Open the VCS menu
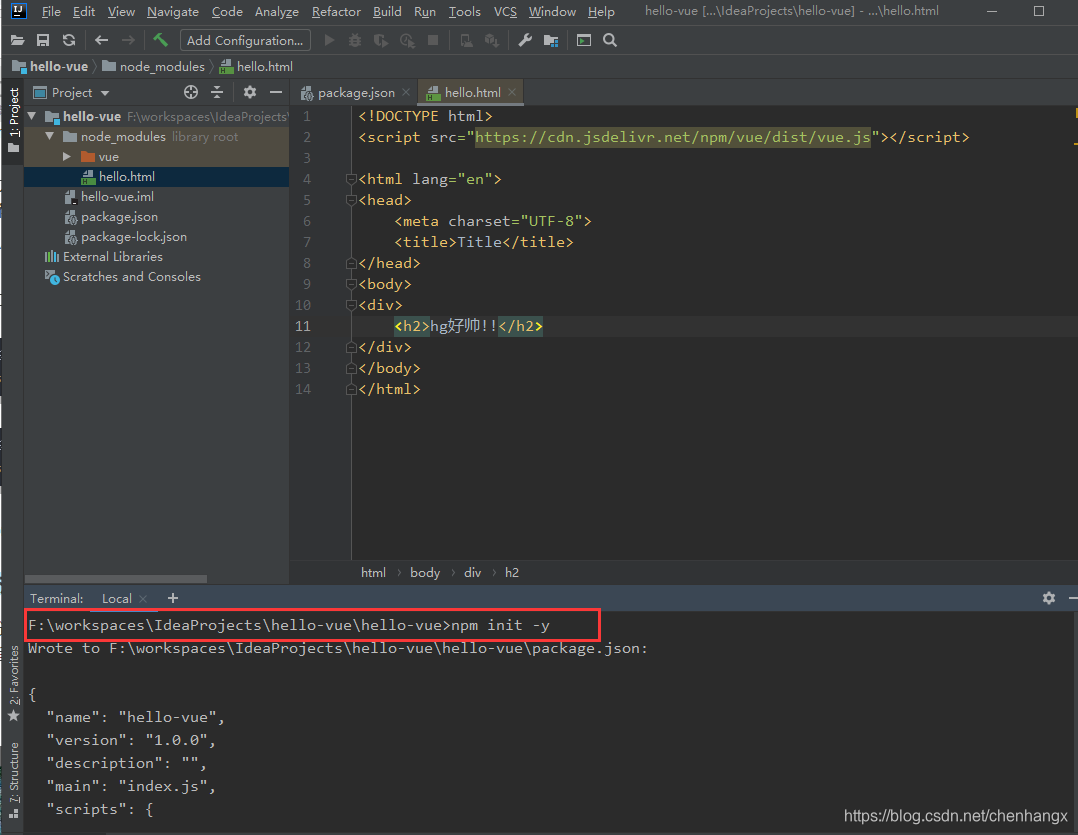The image size is (1078, 835). click(x=505, y=12)
